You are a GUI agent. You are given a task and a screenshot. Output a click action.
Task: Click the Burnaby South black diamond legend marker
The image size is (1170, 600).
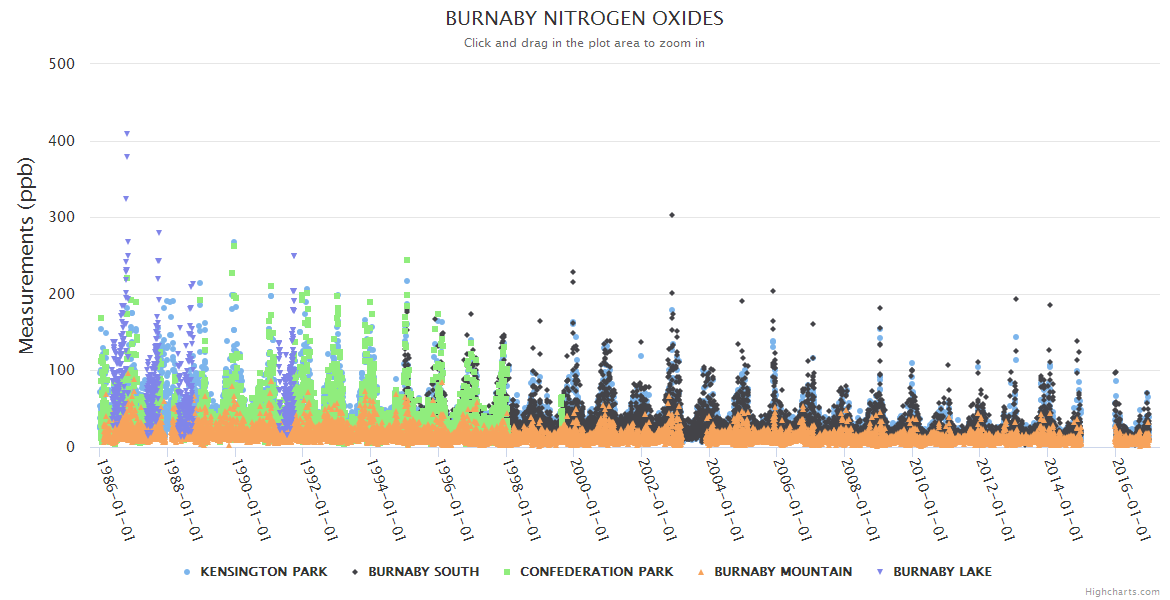pos(355,572)
